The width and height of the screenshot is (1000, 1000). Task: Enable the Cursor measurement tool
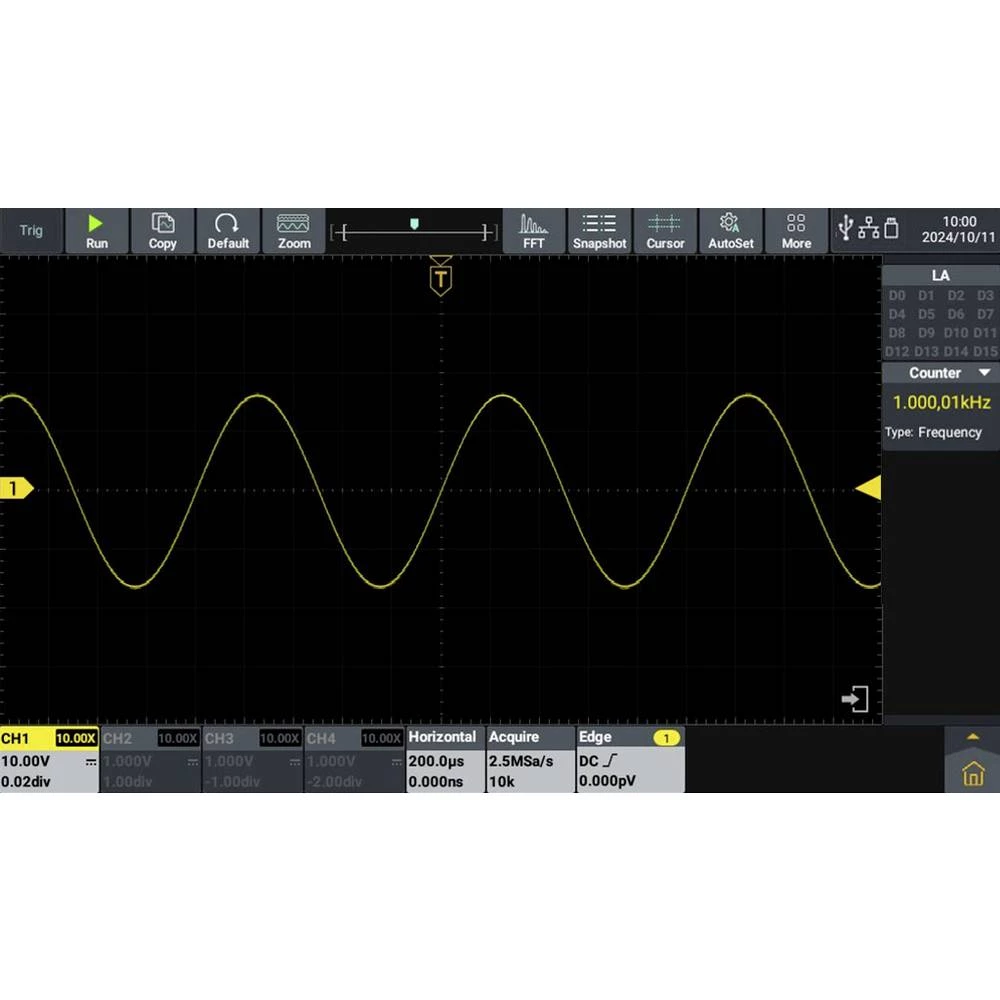click(x=666, y=231)
